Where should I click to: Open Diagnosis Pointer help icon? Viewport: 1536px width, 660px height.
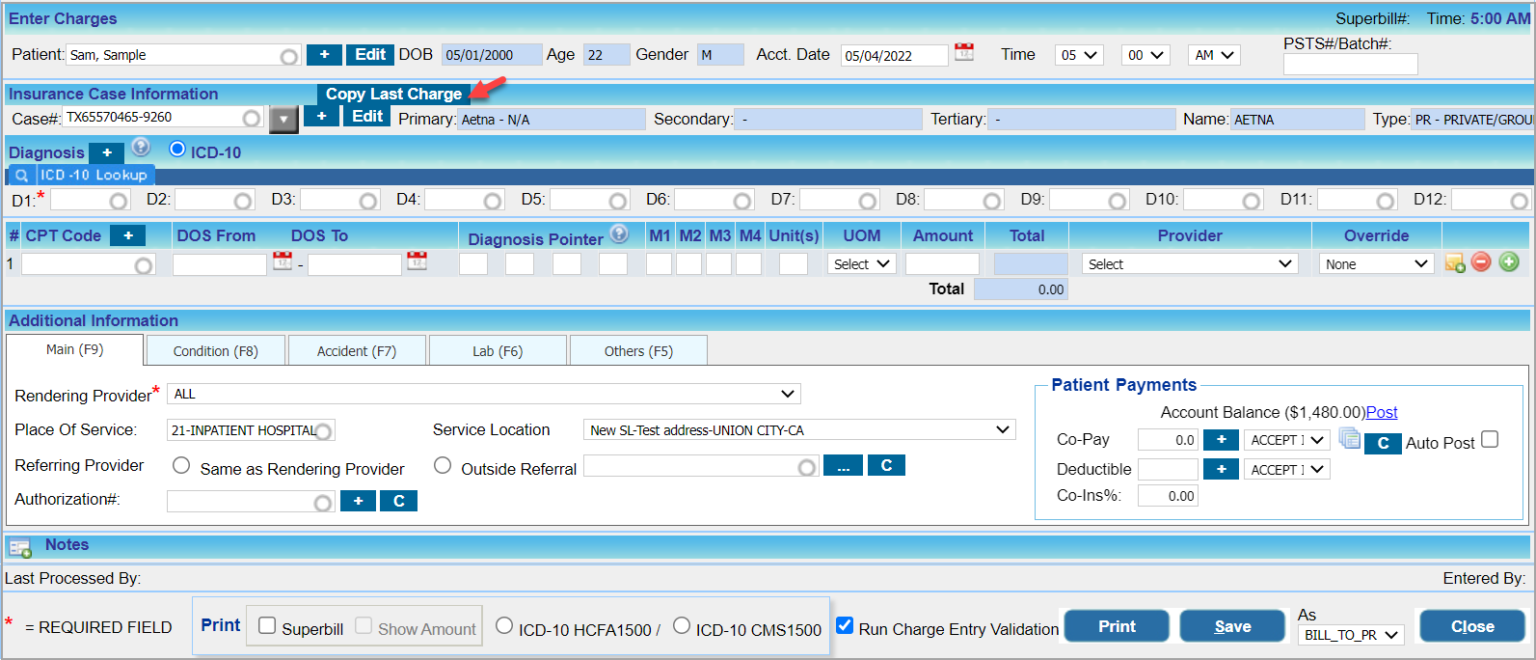coord(619,234)
